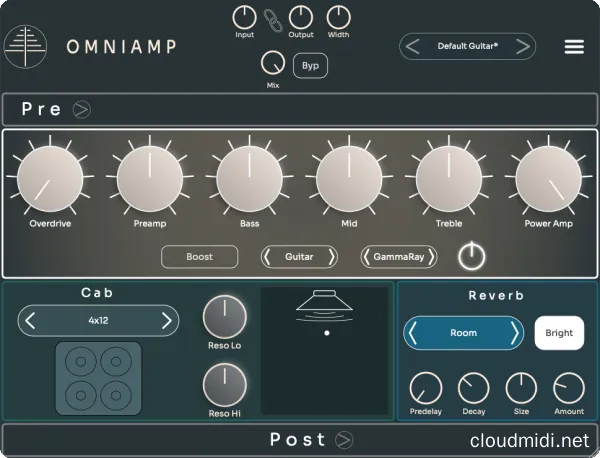Select previous preset before Default Guitar
Viewport: 600px width, 458px height.
412,46
